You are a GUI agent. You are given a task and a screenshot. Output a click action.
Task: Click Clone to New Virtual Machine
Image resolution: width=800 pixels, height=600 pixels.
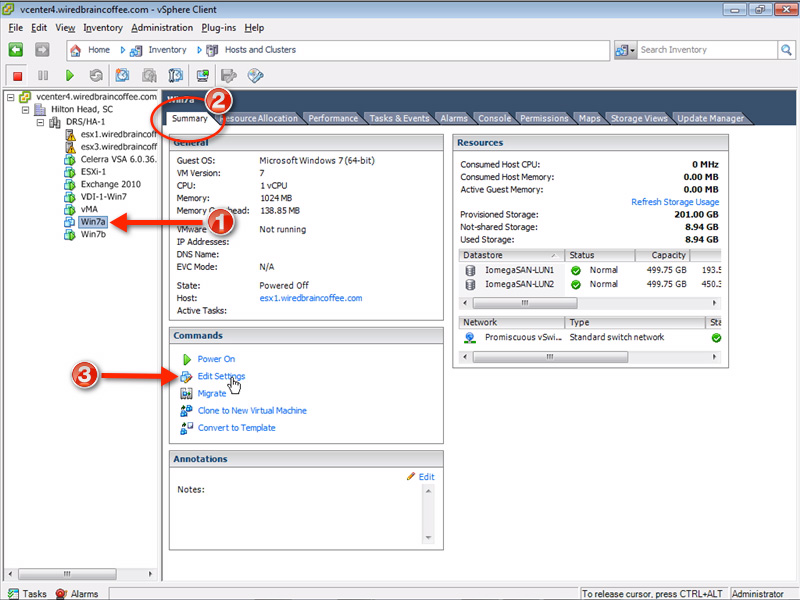pyautogui.click(x=254, y=410)
